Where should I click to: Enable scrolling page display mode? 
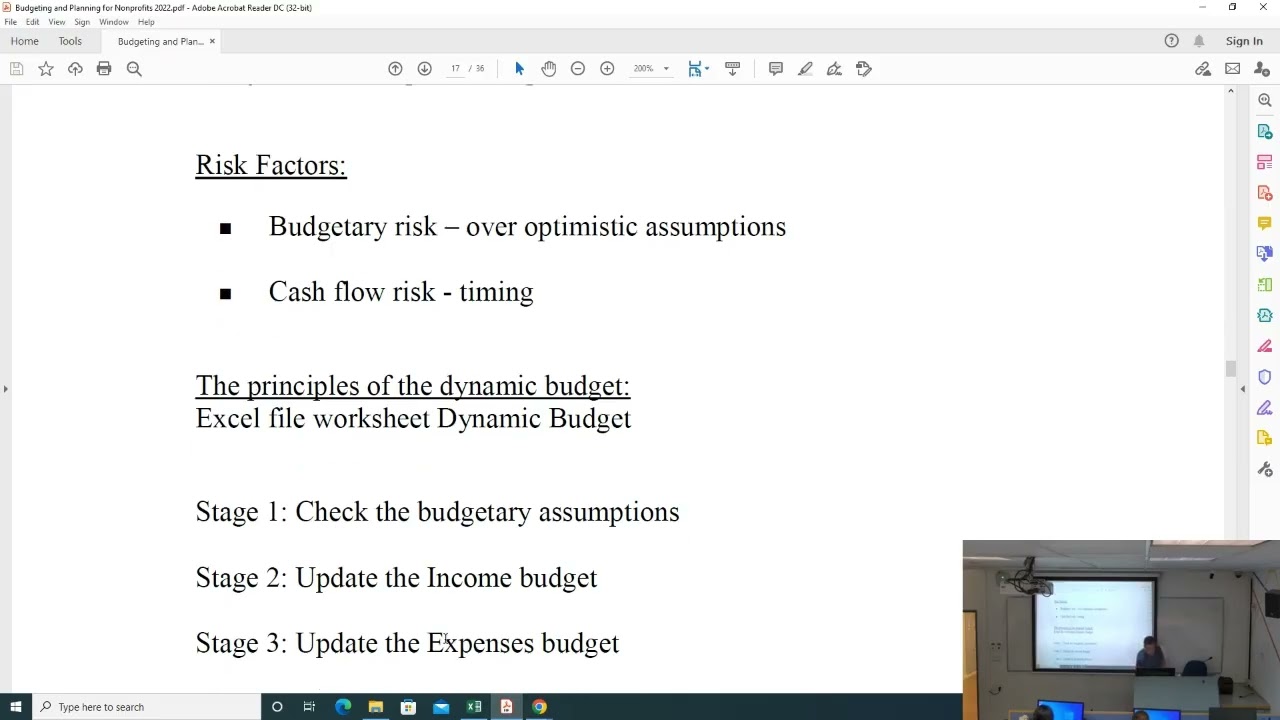pyautogui.click(x=732, y=69)
